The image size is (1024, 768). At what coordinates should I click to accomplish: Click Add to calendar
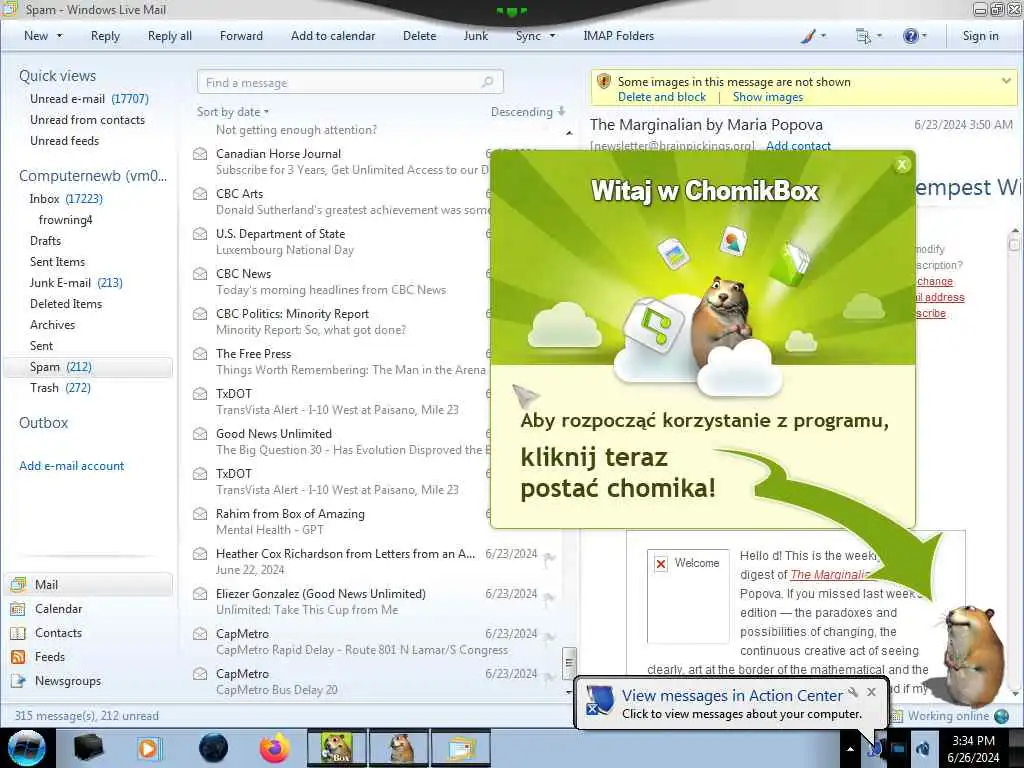pos(333,36)
